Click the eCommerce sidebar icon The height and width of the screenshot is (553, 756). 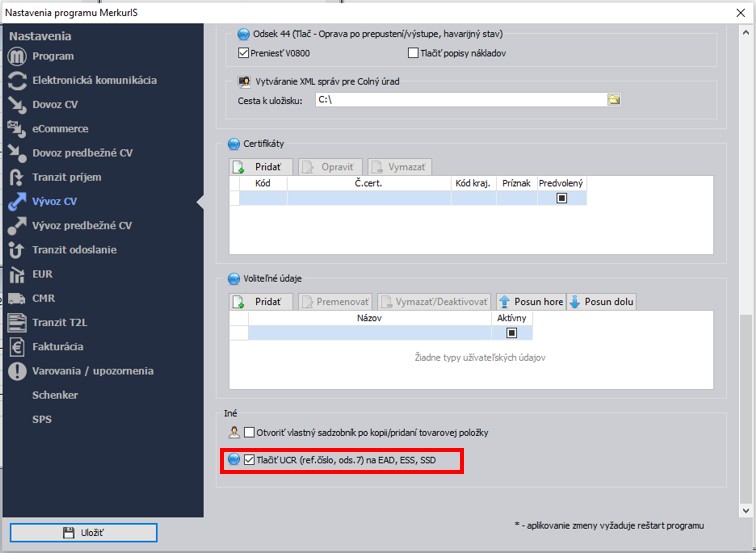[x=17, y=129]
